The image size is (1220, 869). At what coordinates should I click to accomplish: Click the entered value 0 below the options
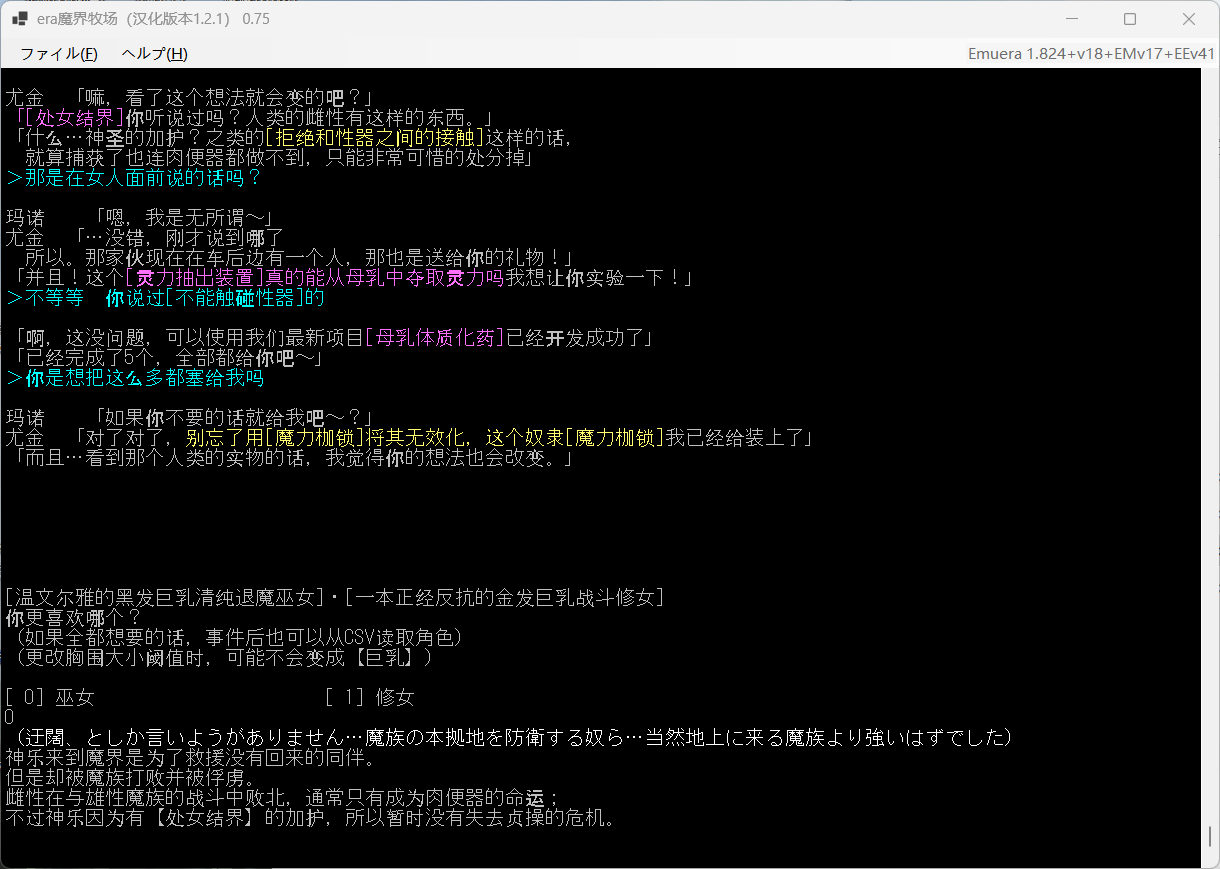9,718
